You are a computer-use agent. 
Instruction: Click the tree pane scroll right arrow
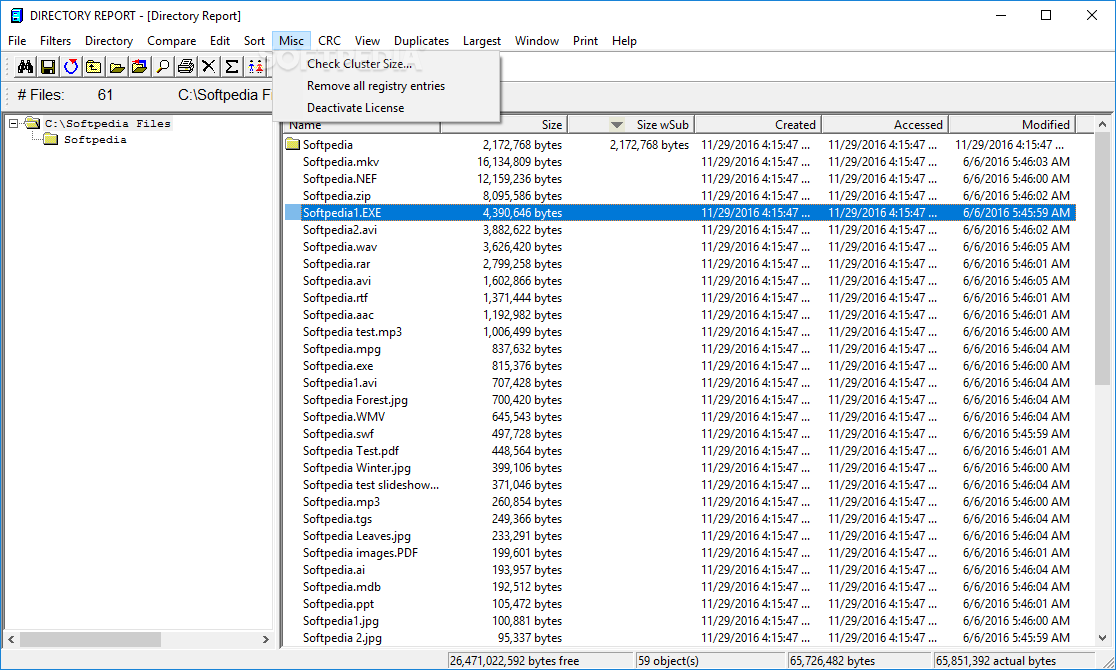click(x=265, y=639)
